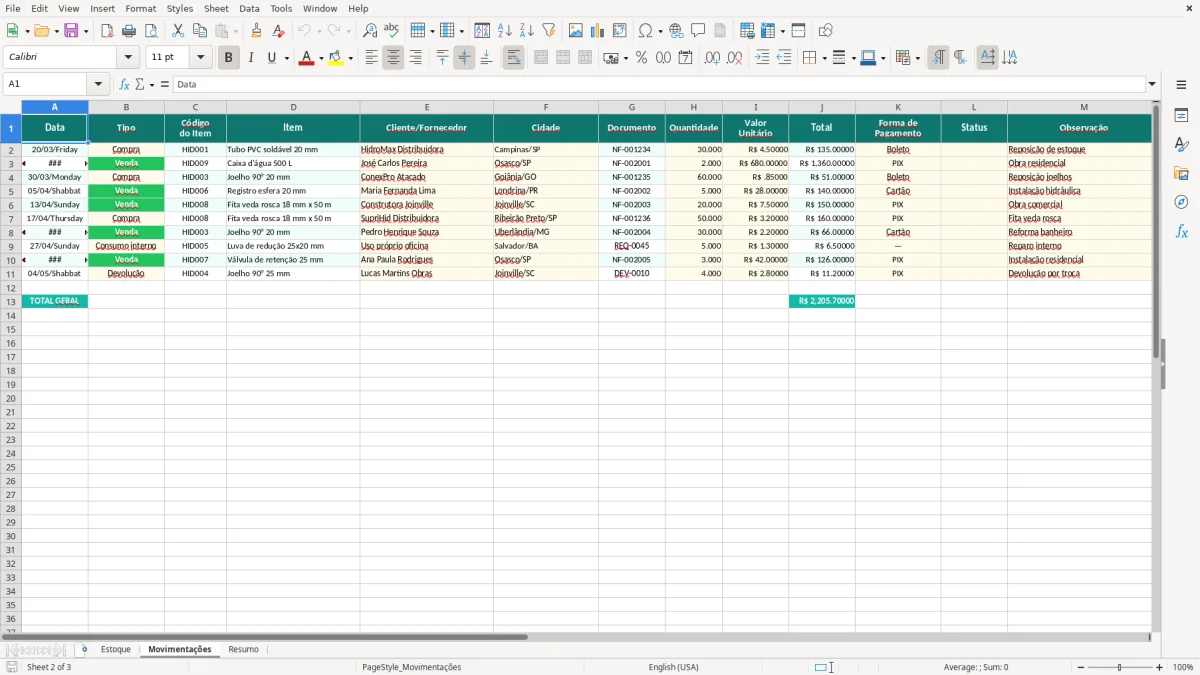
Task: Open the Paste options dropdown arrow
Action: tap(235, 31)
